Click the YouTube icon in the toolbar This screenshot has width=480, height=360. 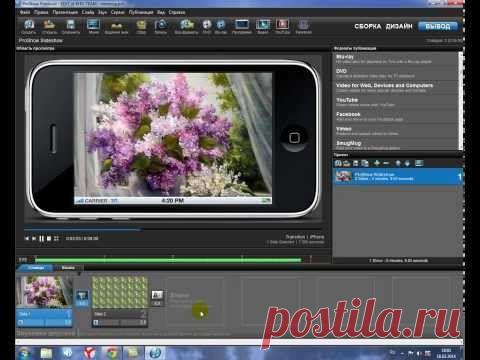click(x=282, y=25)
